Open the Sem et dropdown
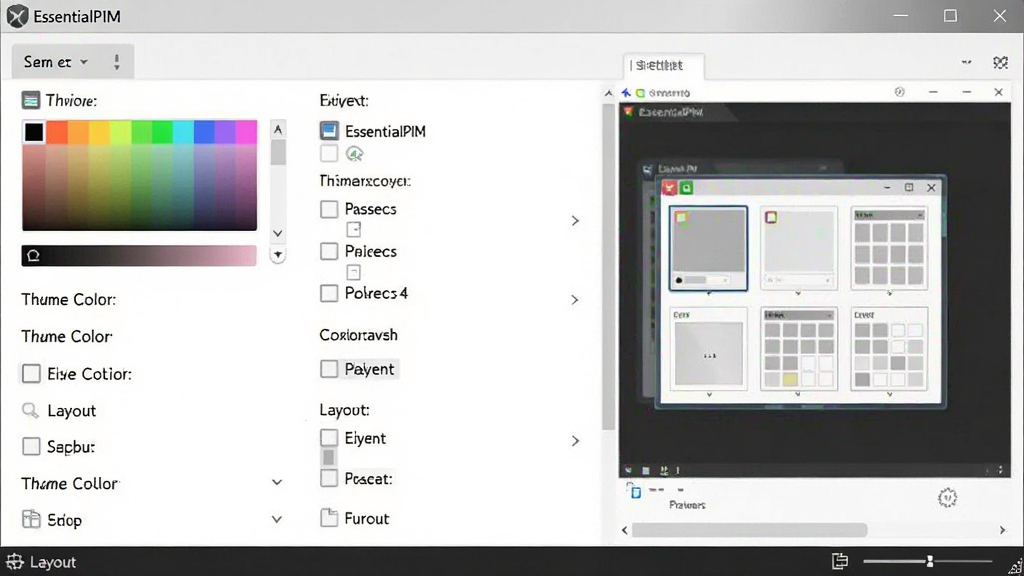The width and height of the screenshot is (1024, 576). click(x=56, y=62)
